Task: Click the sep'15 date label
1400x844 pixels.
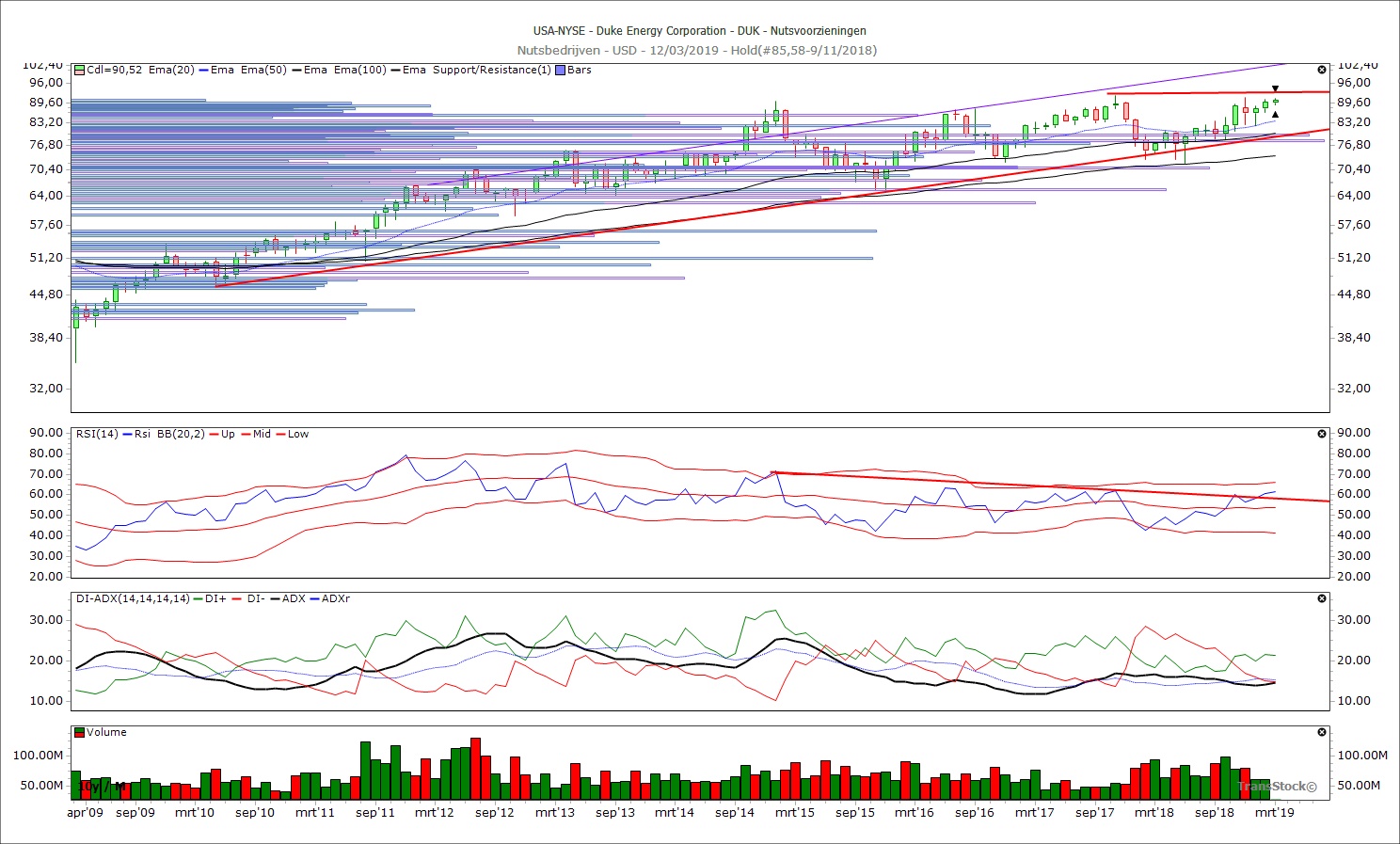Action: (x=855, y=812)
